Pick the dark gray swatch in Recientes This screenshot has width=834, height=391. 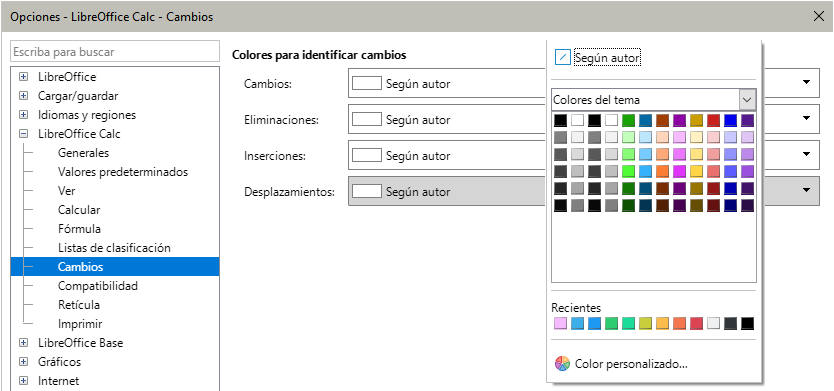click(x=730, y=323)
